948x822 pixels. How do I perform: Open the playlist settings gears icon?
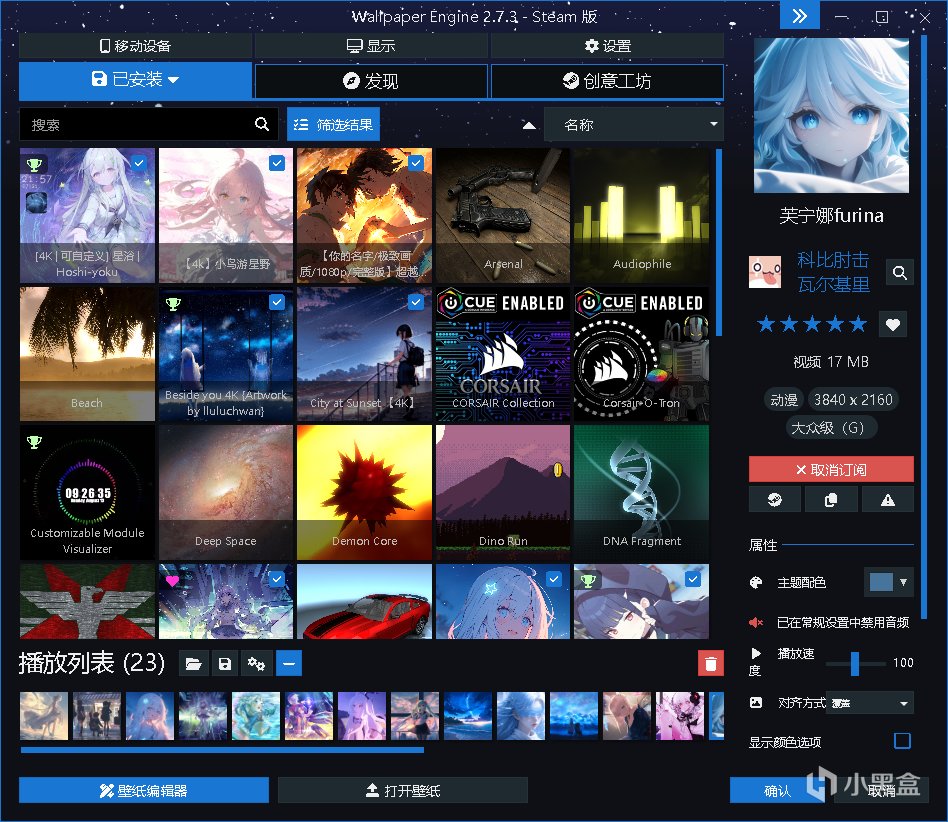point(256,664)
